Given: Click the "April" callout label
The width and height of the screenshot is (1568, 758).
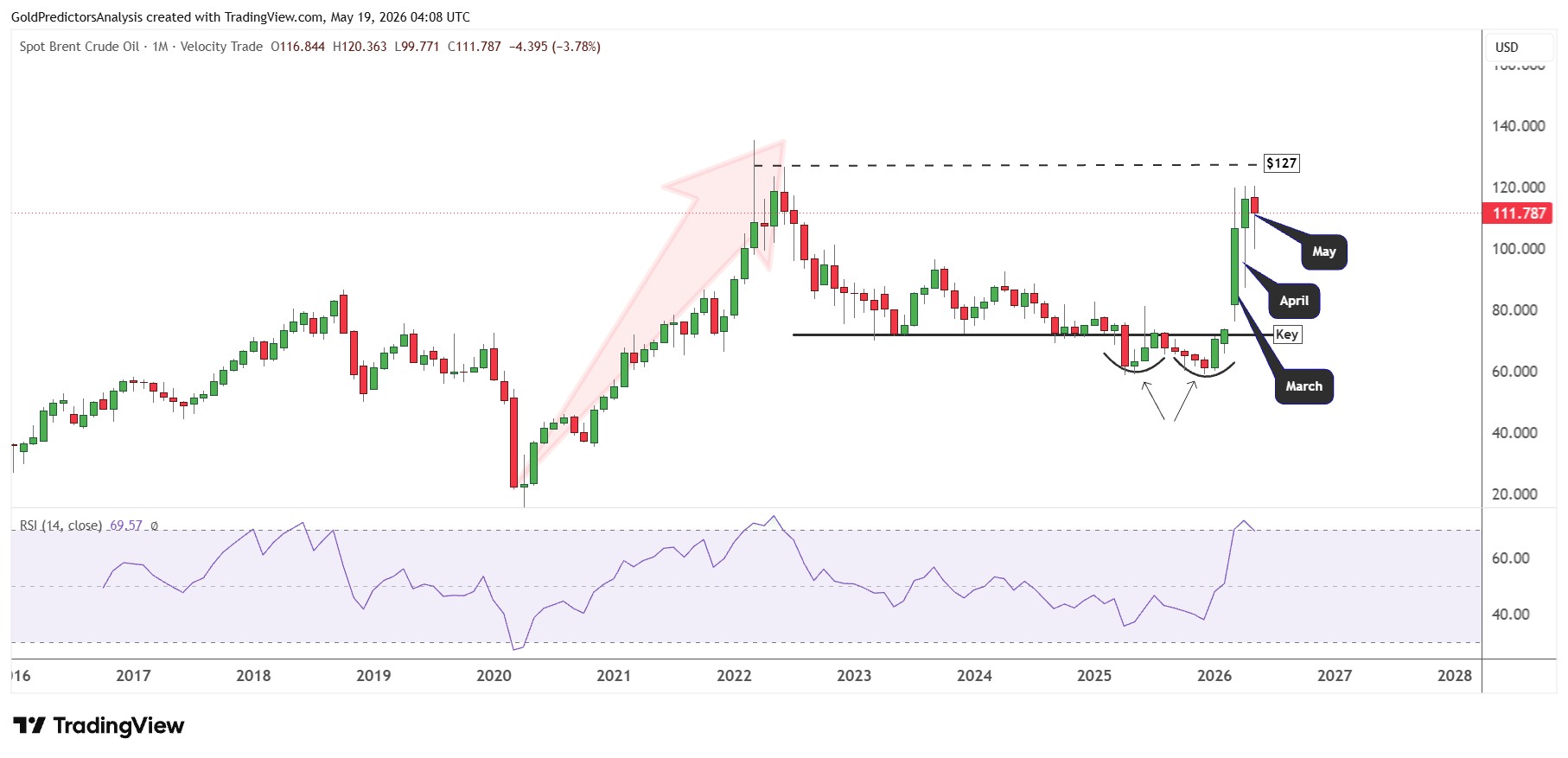Looking at the screenshot, I should click(x=1294, y=301).
